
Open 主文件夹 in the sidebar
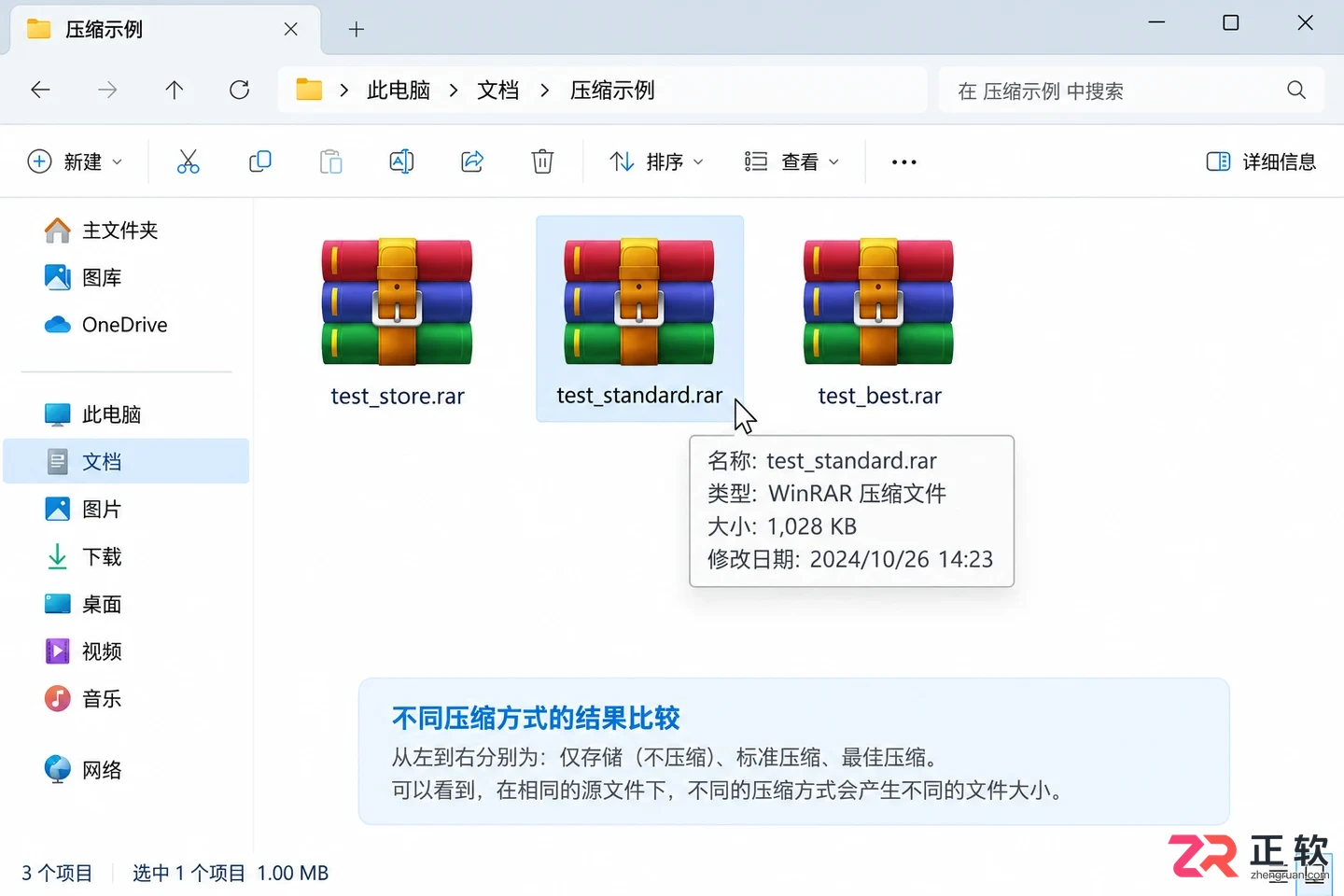127,231
